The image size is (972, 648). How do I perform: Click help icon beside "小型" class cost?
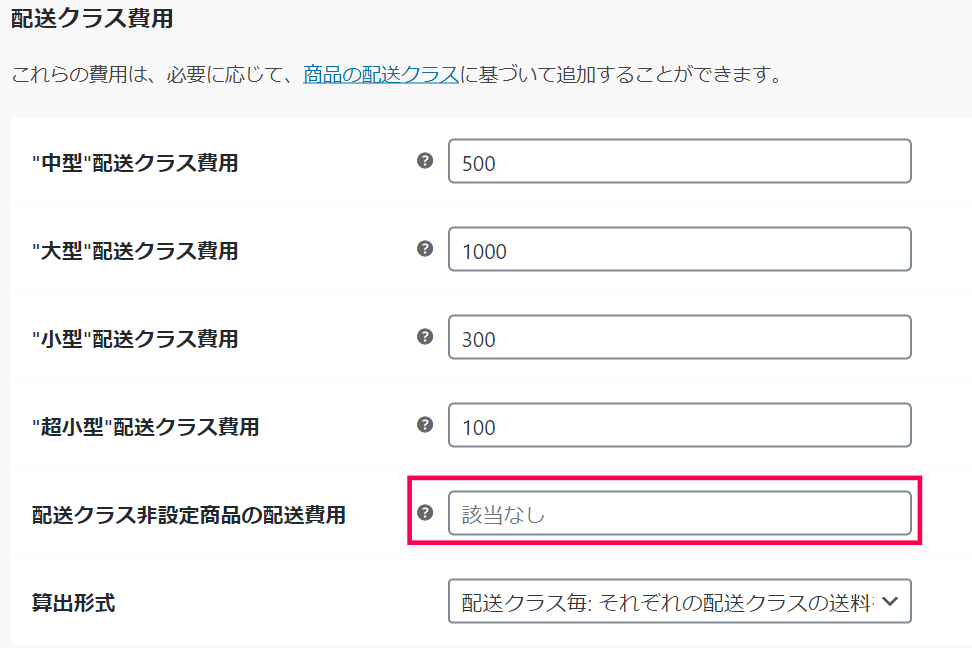425,337
